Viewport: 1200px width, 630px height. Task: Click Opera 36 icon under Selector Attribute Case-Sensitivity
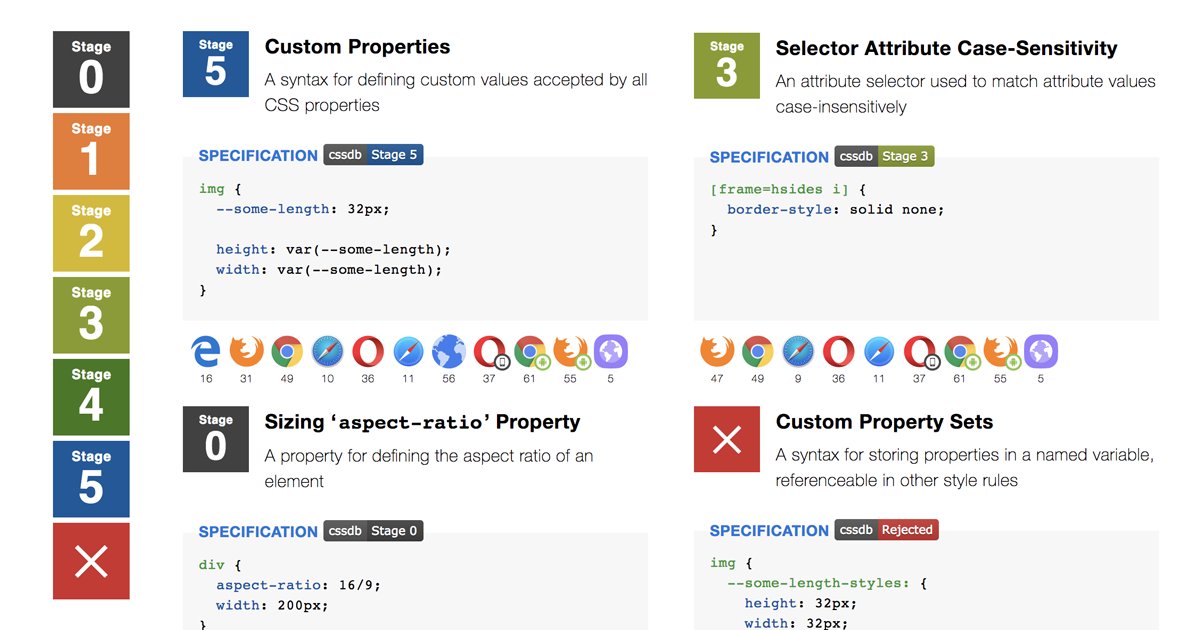pos(838,352)
